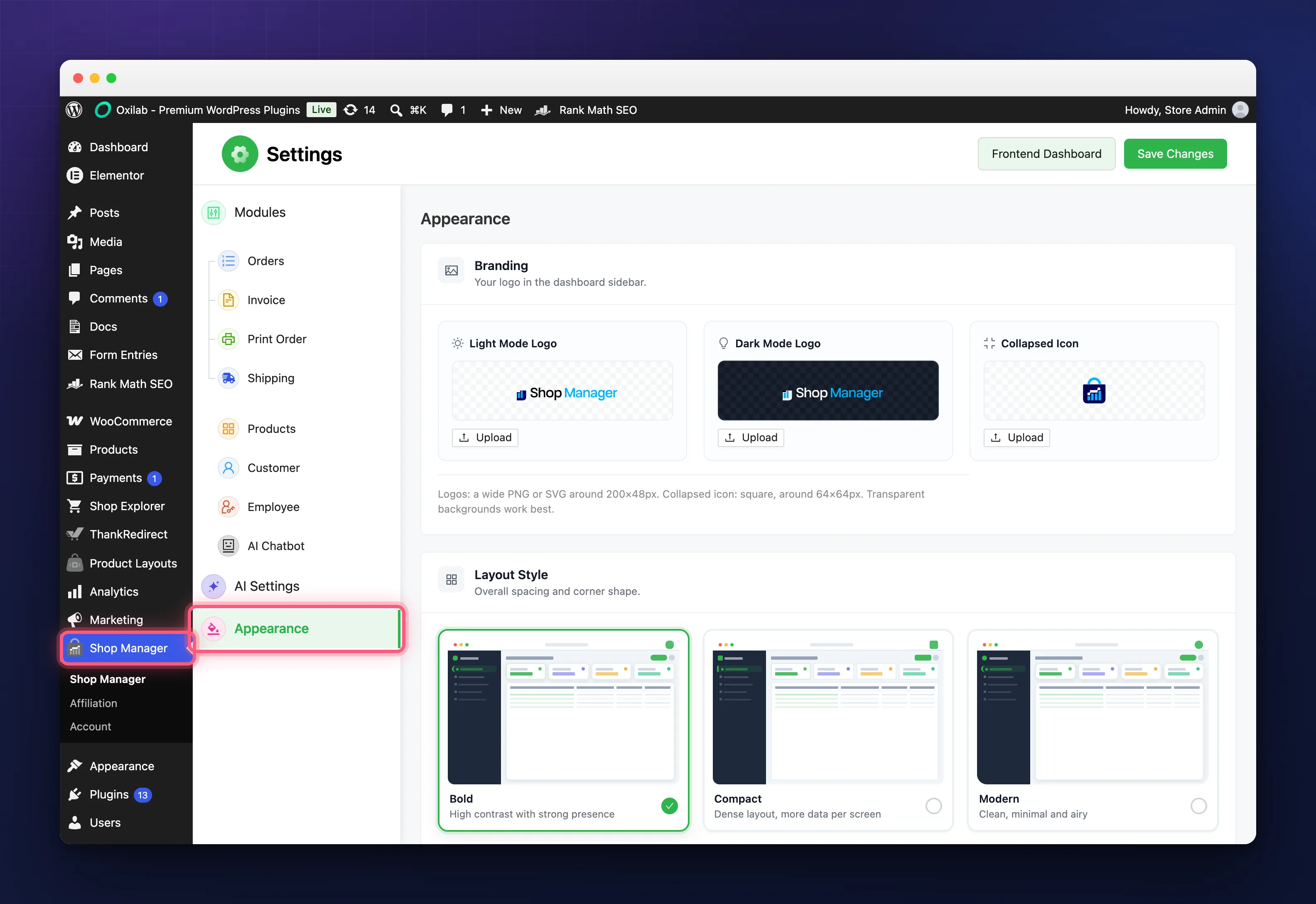Click the WordPress logo icon in admin bar
The width and height of the screenshot is (1316, 904).
click(74, 110)
